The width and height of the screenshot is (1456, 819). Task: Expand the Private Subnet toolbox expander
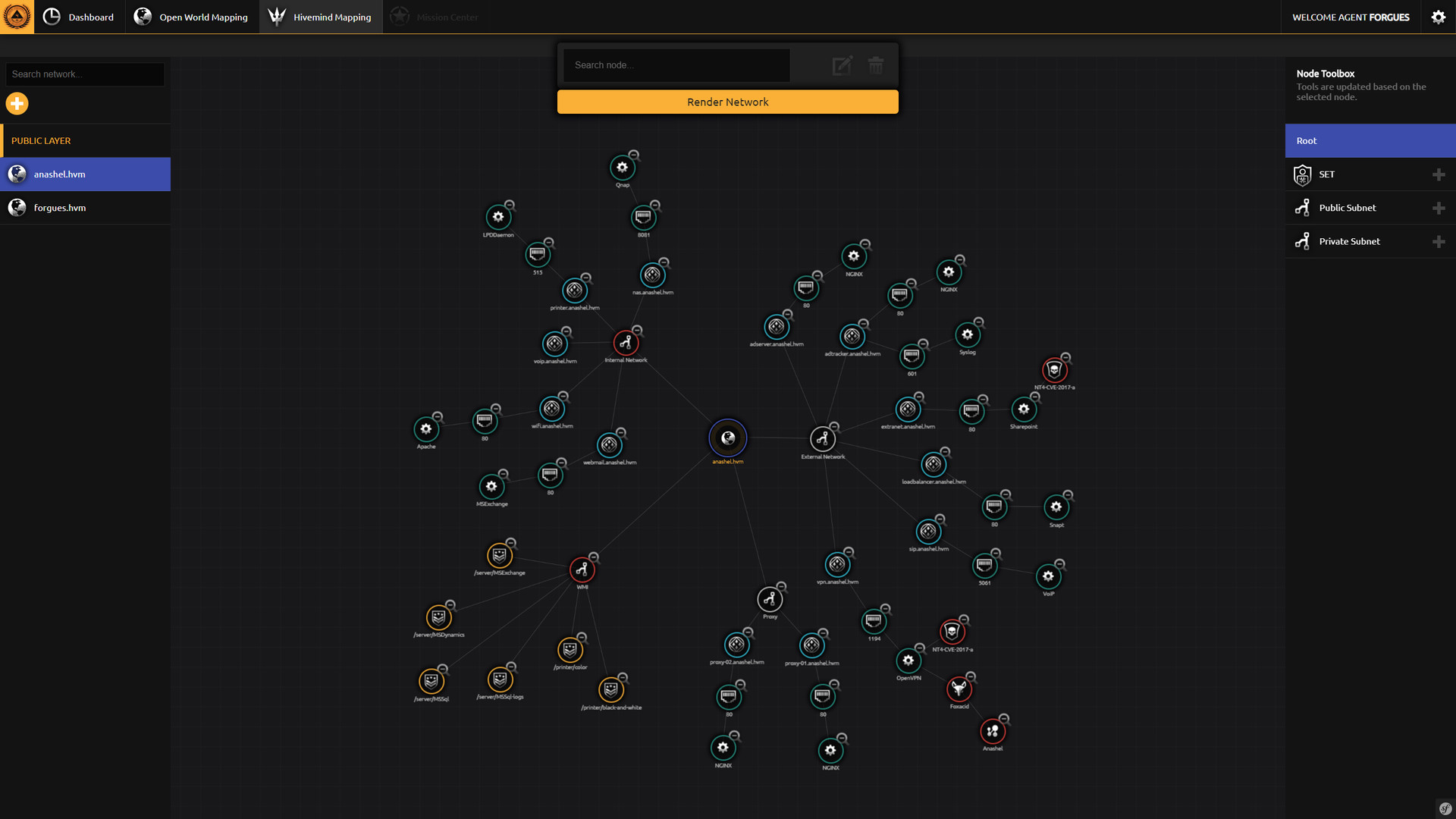coord(1438,241)
